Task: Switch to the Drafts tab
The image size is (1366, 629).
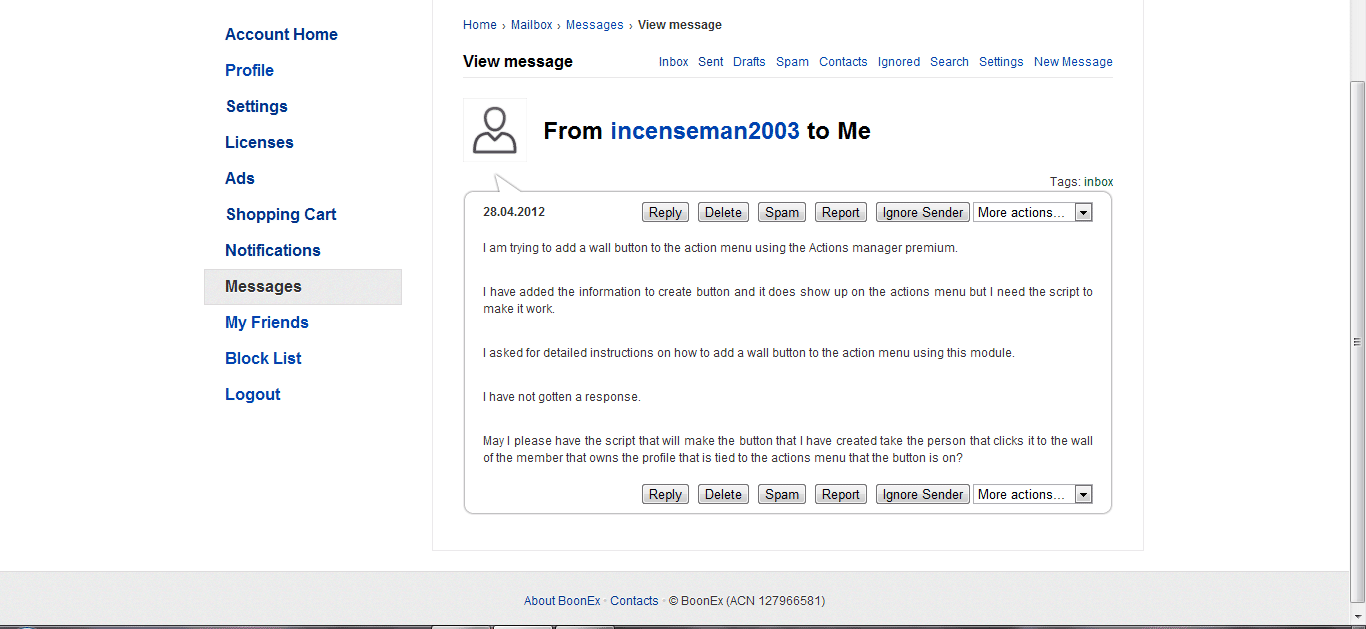Action: click(x=749, y=62)
